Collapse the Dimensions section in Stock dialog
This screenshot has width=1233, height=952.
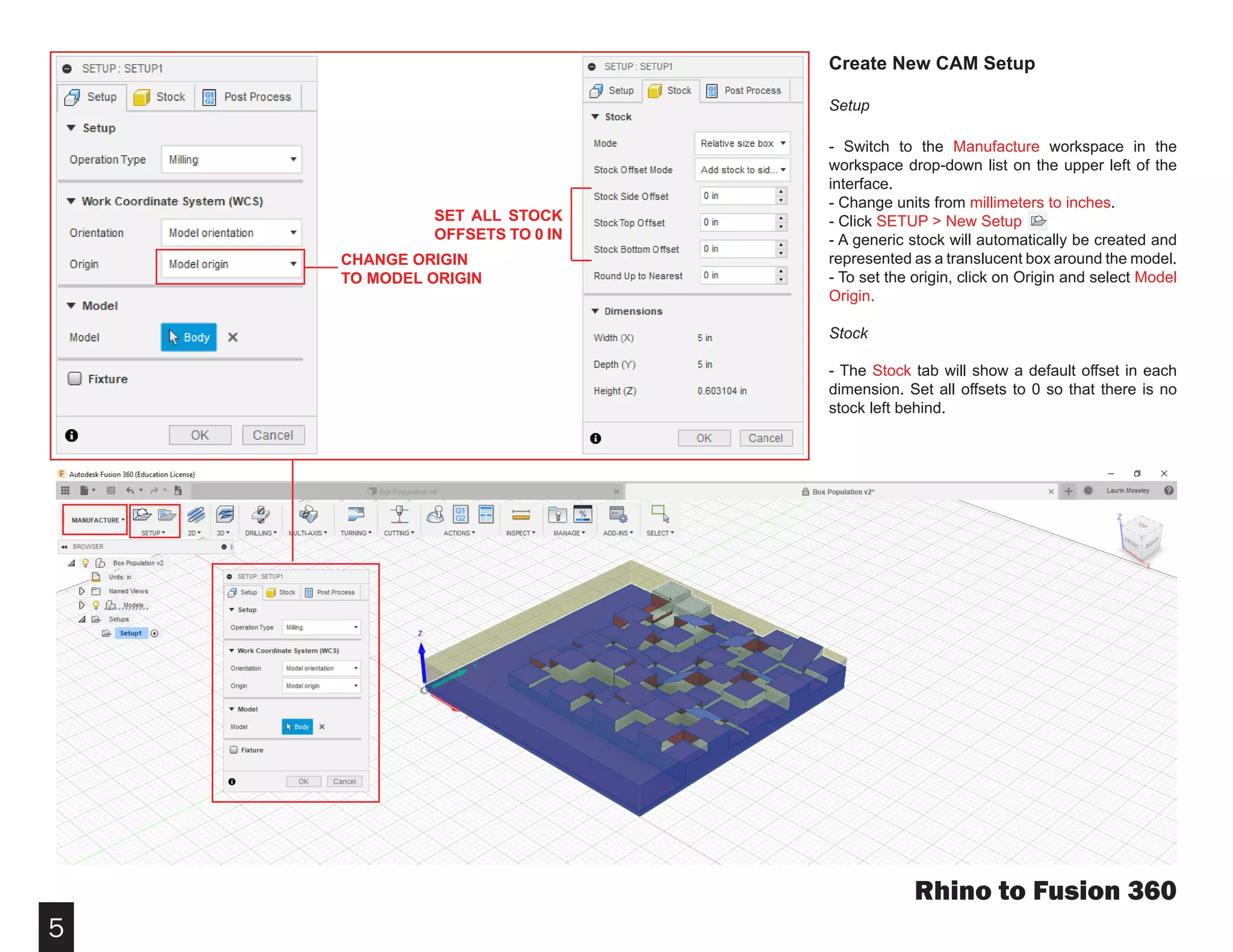point(595,311)
